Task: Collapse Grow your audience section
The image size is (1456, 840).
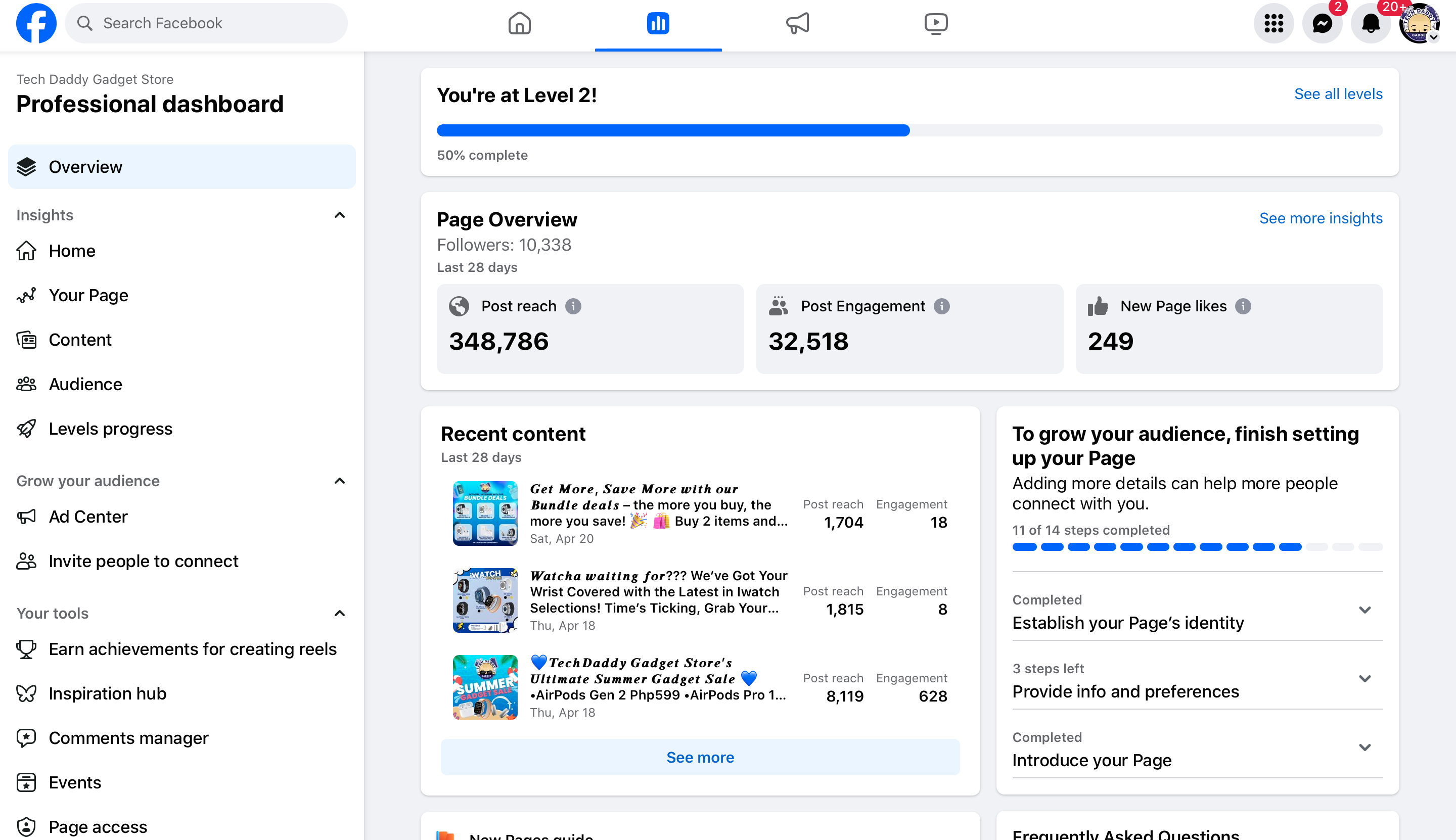Action: point(339,481)
